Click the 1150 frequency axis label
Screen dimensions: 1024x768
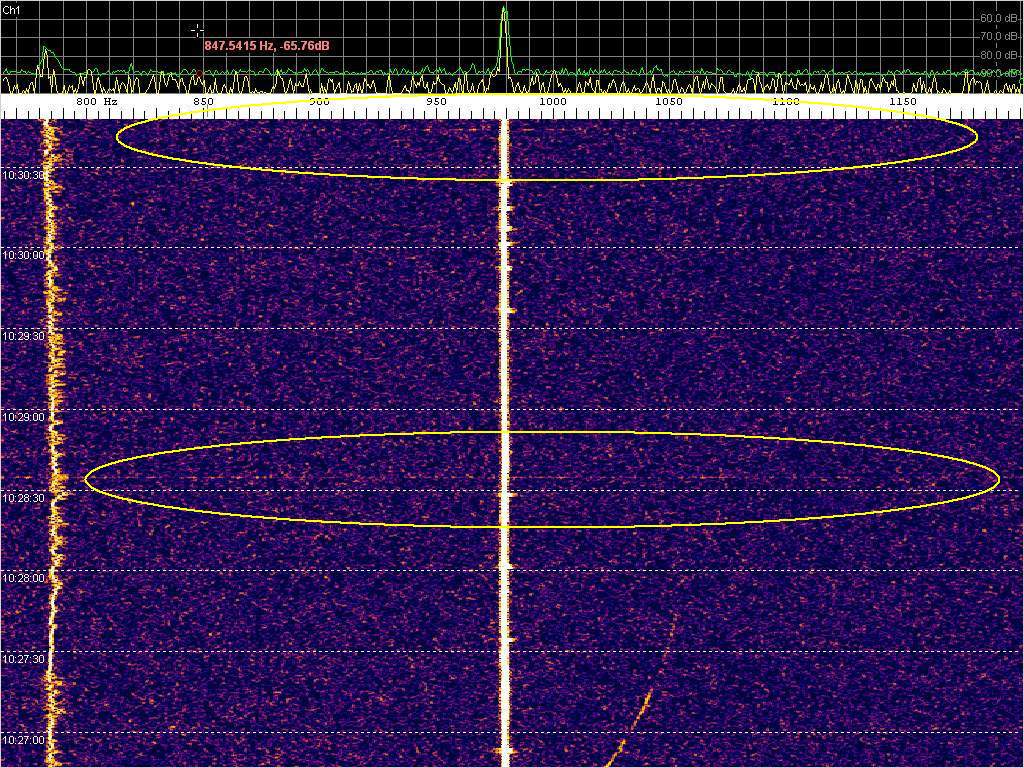(902, 102)
